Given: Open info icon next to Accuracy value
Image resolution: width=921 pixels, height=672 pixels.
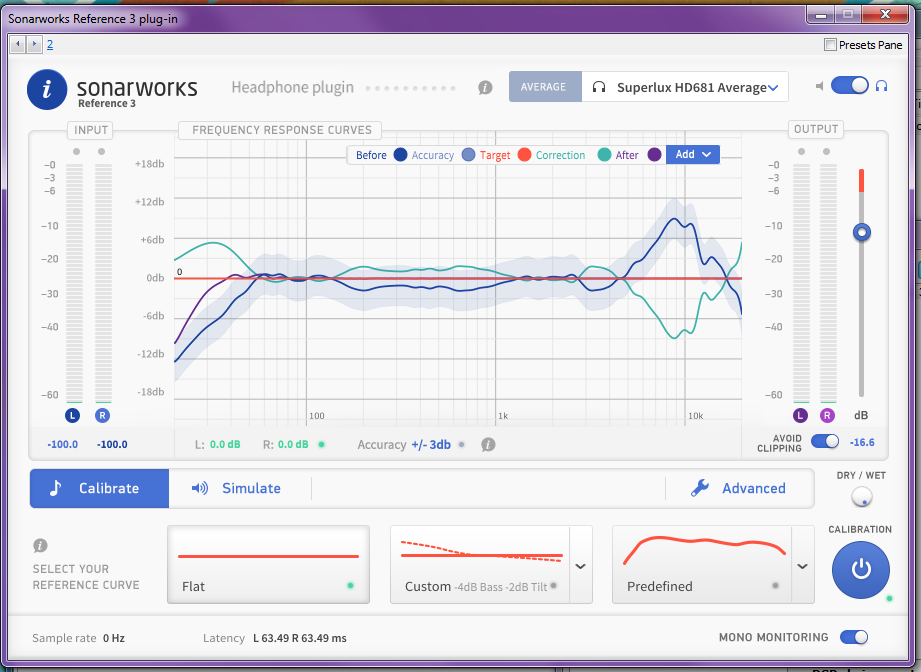Looking at the screenshot, I should [488, 445].
